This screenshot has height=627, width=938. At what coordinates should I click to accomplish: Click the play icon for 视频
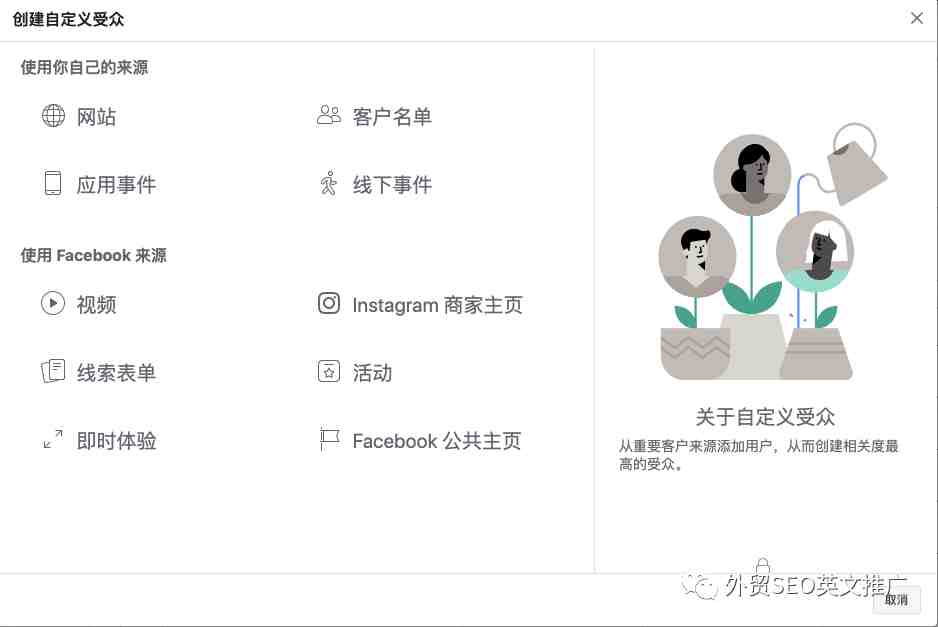click(x=53, y=303)
